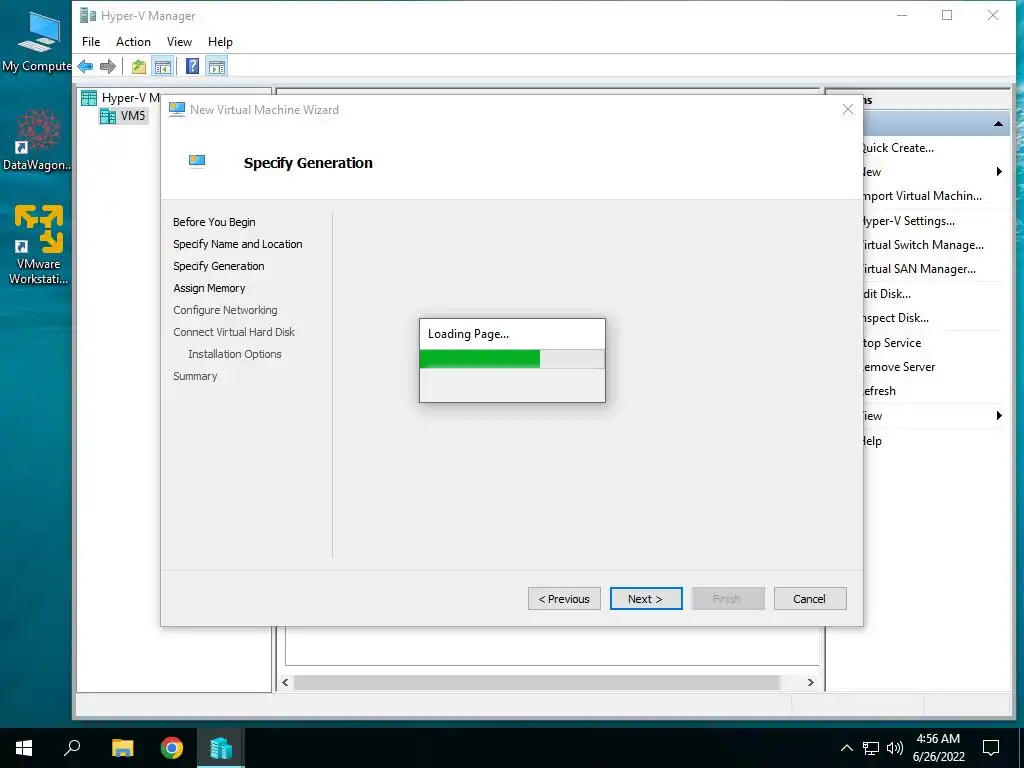Click Cancel in the wizard
The width and height of the screenshot is (1024, 768).
coord(810,599)
